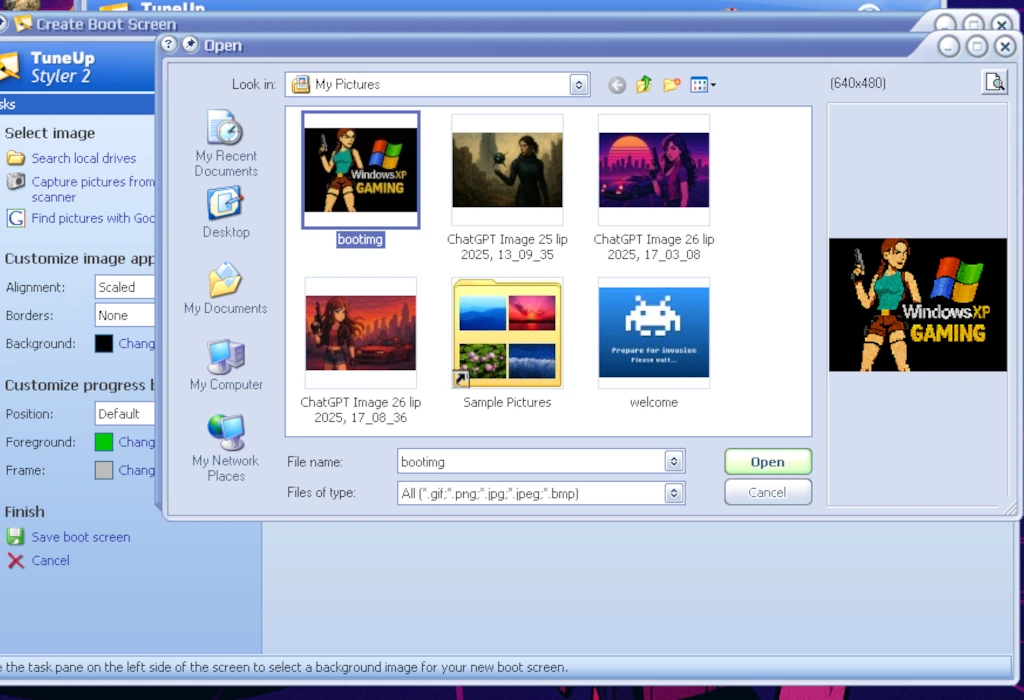The image size is (1024, 700).
Task: Go up one folder level
Action: [x=644, y=84]
